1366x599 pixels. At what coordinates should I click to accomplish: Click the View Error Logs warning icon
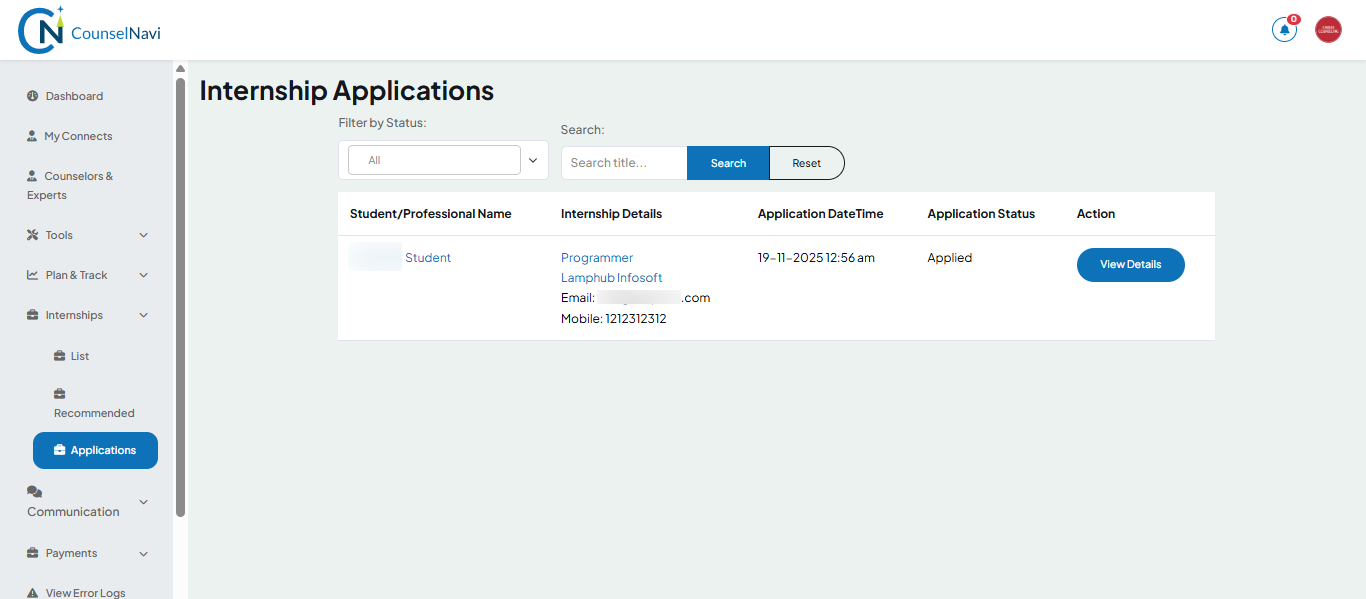click(31, 590)
